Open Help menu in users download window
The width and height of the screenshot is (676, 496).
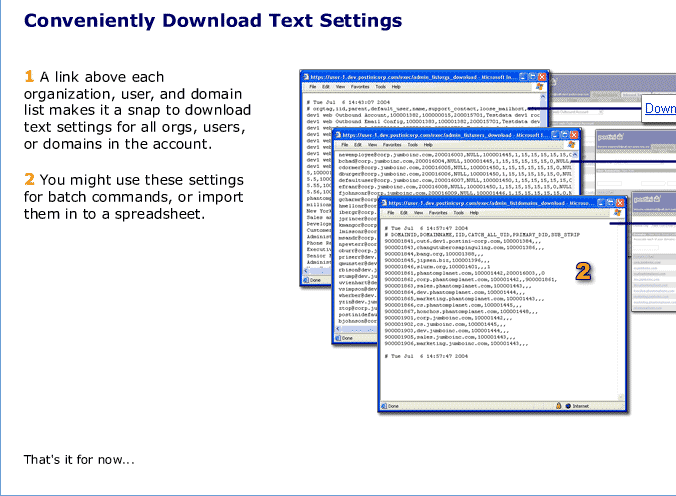tap(428, 145)
